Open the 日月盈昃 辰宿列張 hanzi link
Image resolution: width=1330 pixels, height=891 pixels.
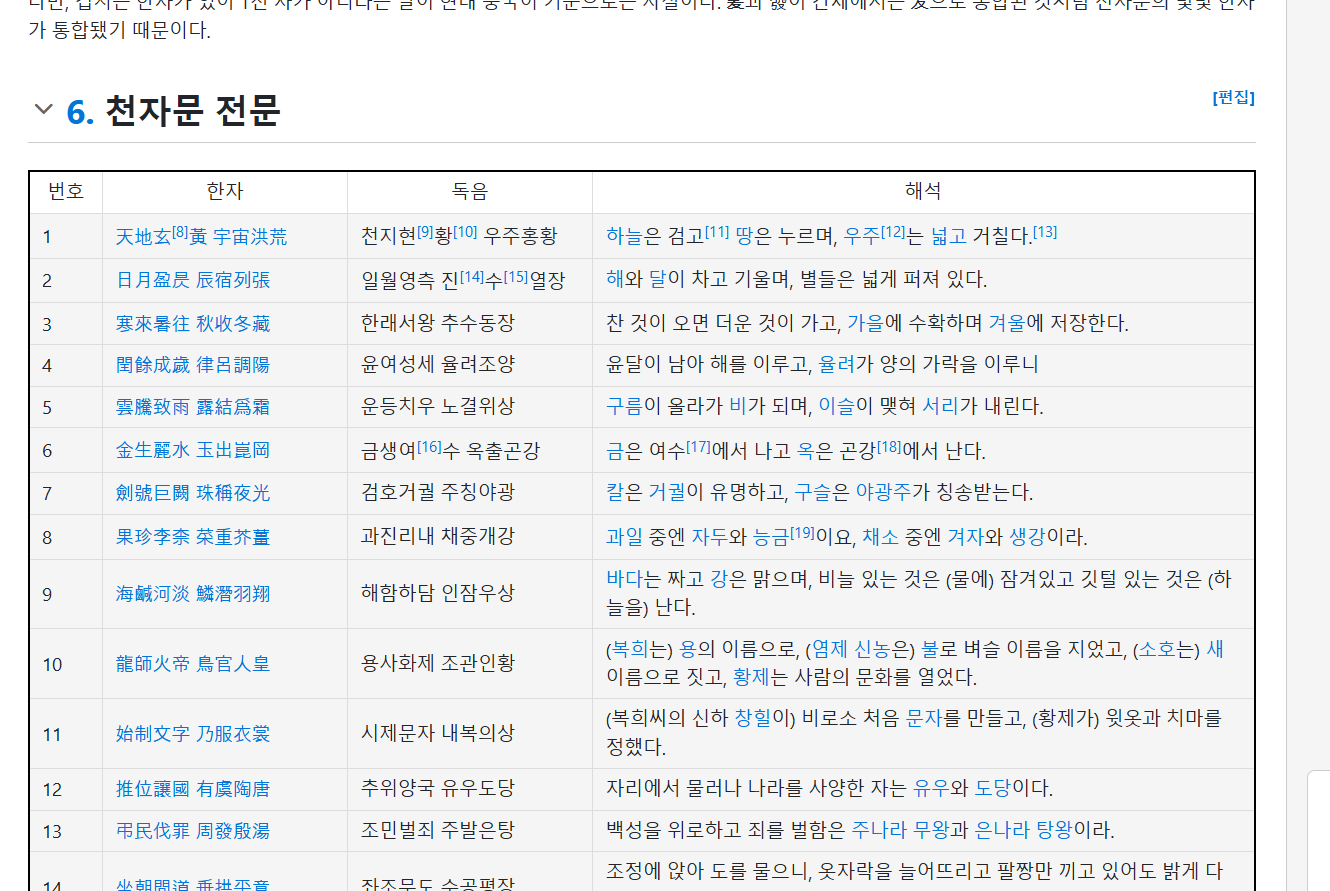[x=193, y=280]
